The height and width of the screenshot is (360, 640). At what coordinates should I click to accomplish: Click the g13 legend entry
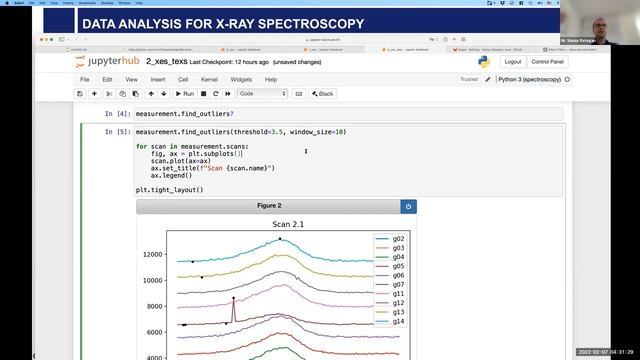[x=390, y=312]
